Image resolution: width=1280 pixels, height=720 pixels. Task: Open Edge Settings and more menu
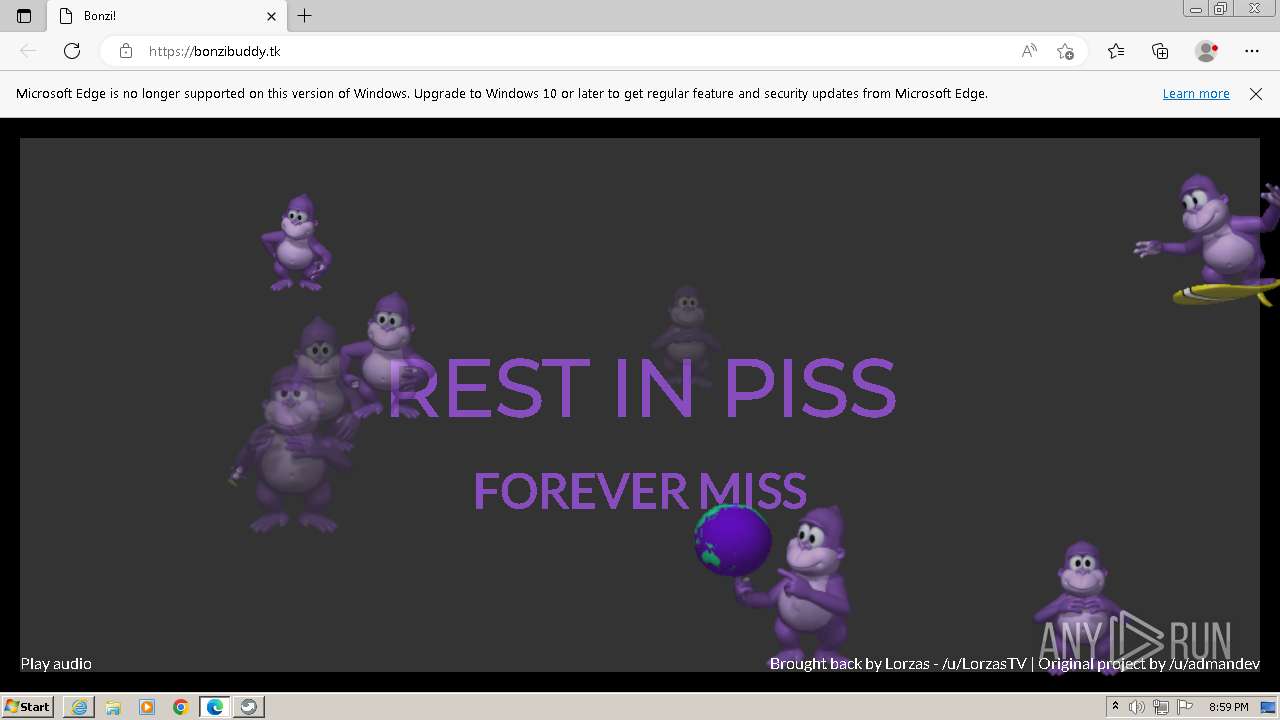pos(1252,51)
